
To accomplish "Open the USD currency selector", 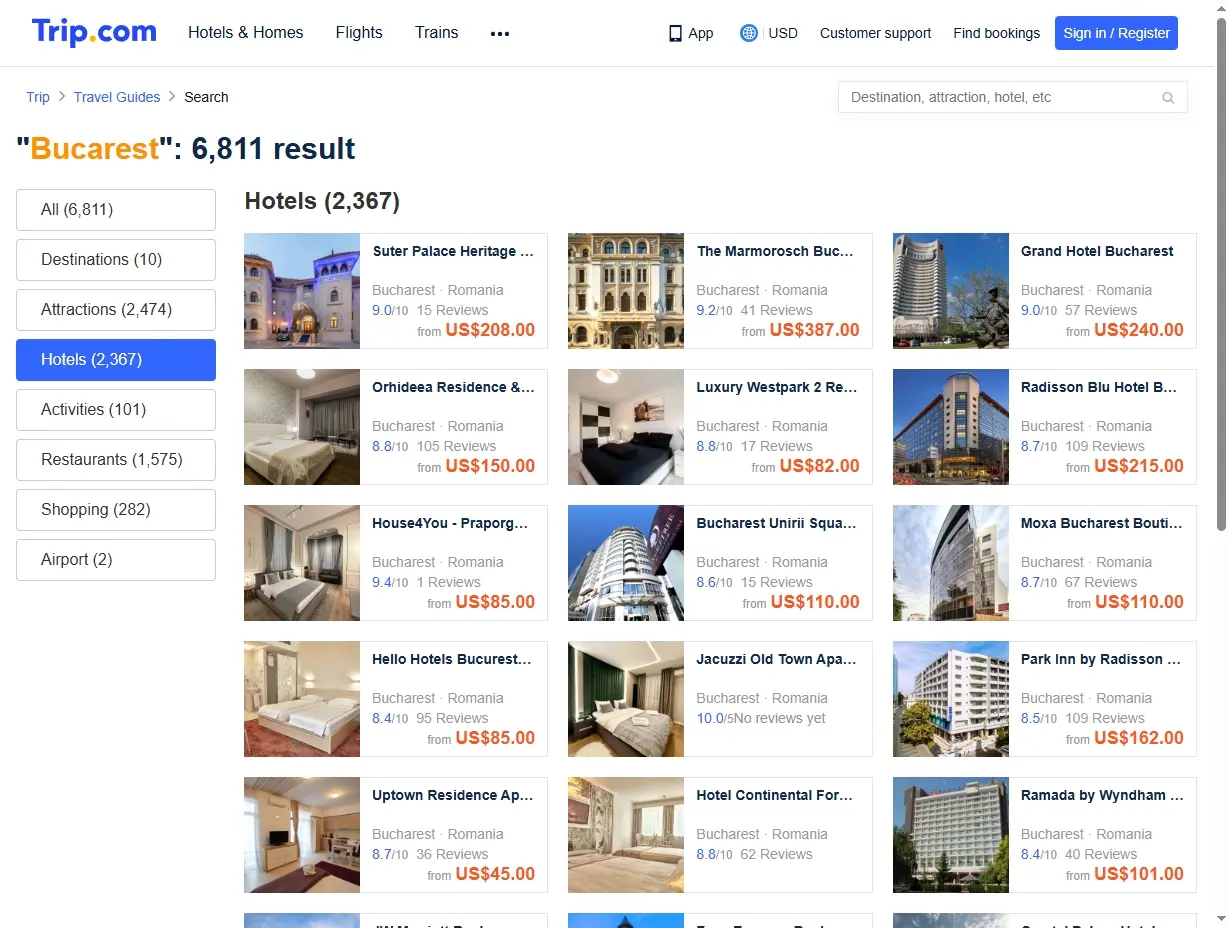I will [783, 33].
